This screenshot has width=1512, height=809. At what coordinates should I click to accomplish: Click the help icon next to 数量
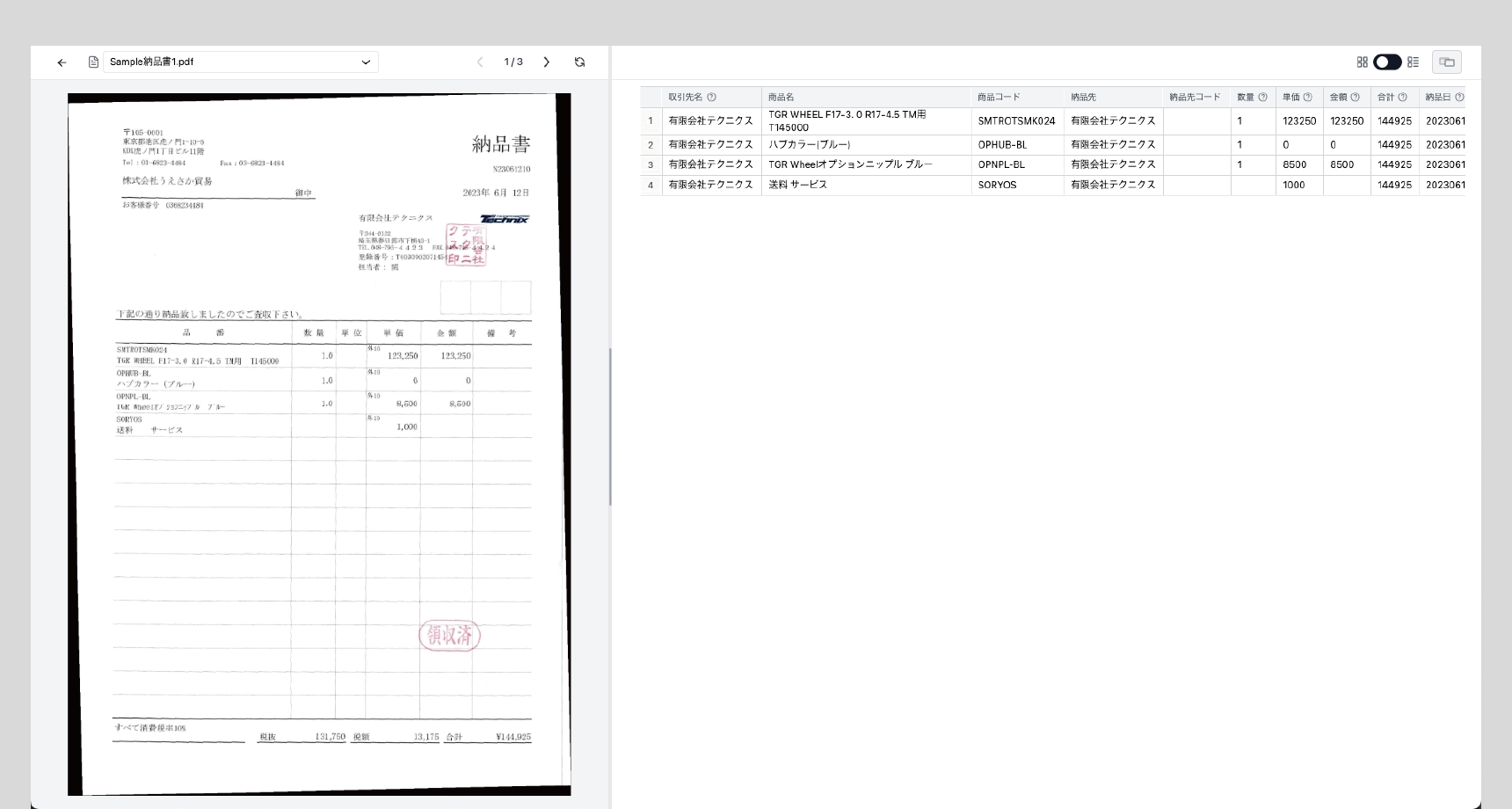(1262, 98)
